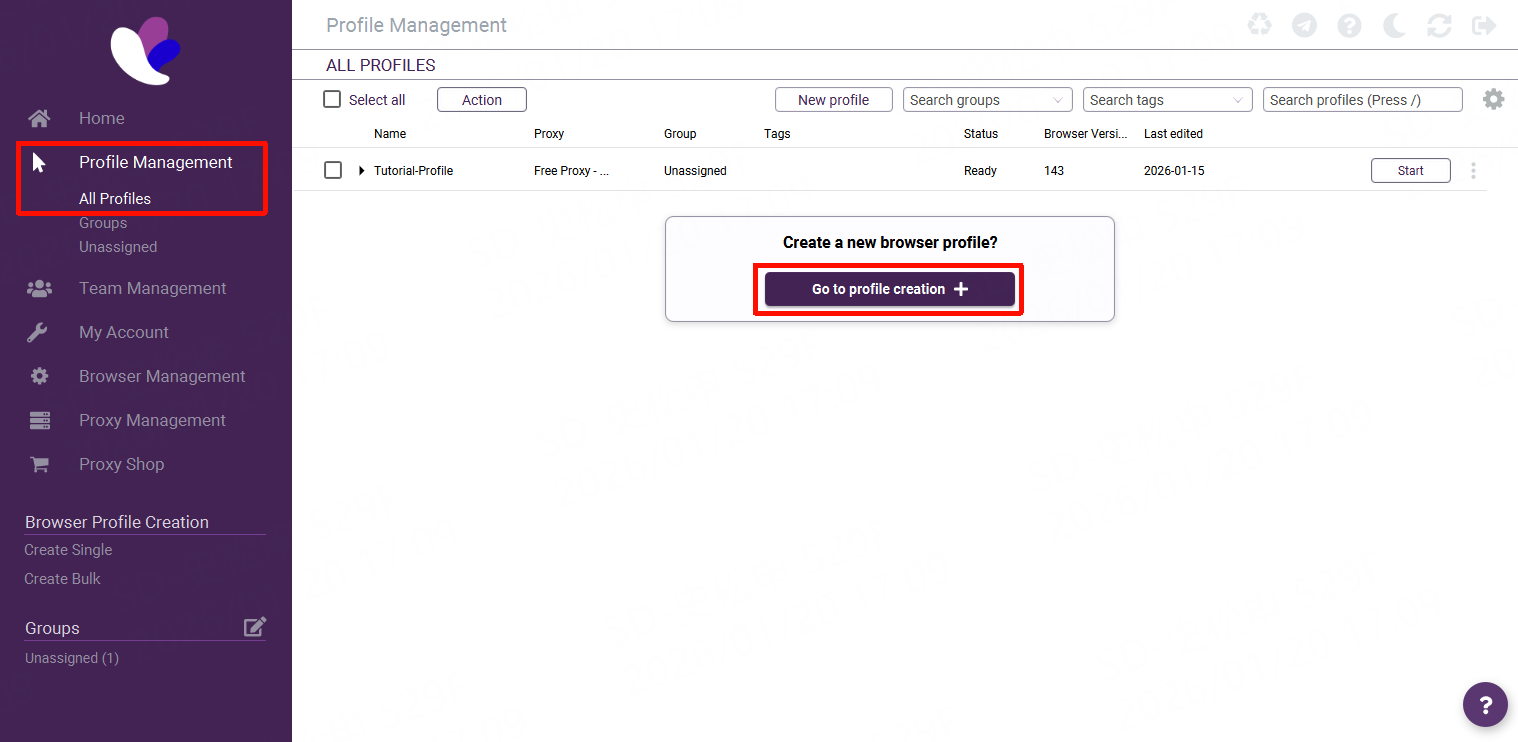Expand the Tutorial-Profile row triangle
This screenshot has height=742, width=1518.
coord(362,171)
